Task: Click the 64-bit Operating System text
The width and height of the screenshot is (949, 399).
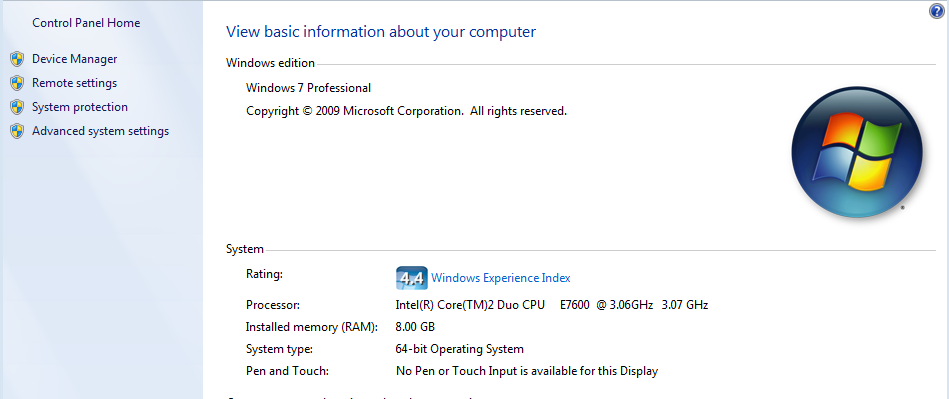Action: pyautogui.click(x=459, y=349)
